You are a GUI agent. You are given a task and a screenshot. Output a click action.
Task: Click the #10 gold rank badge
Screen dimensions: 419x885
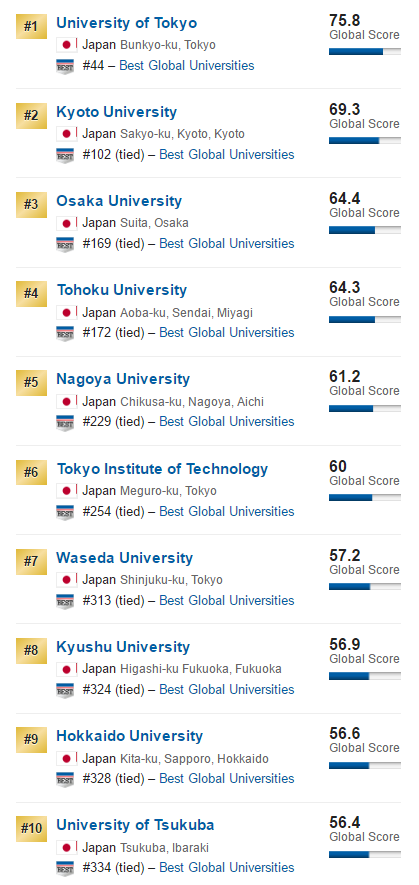[x=31, y=829]
